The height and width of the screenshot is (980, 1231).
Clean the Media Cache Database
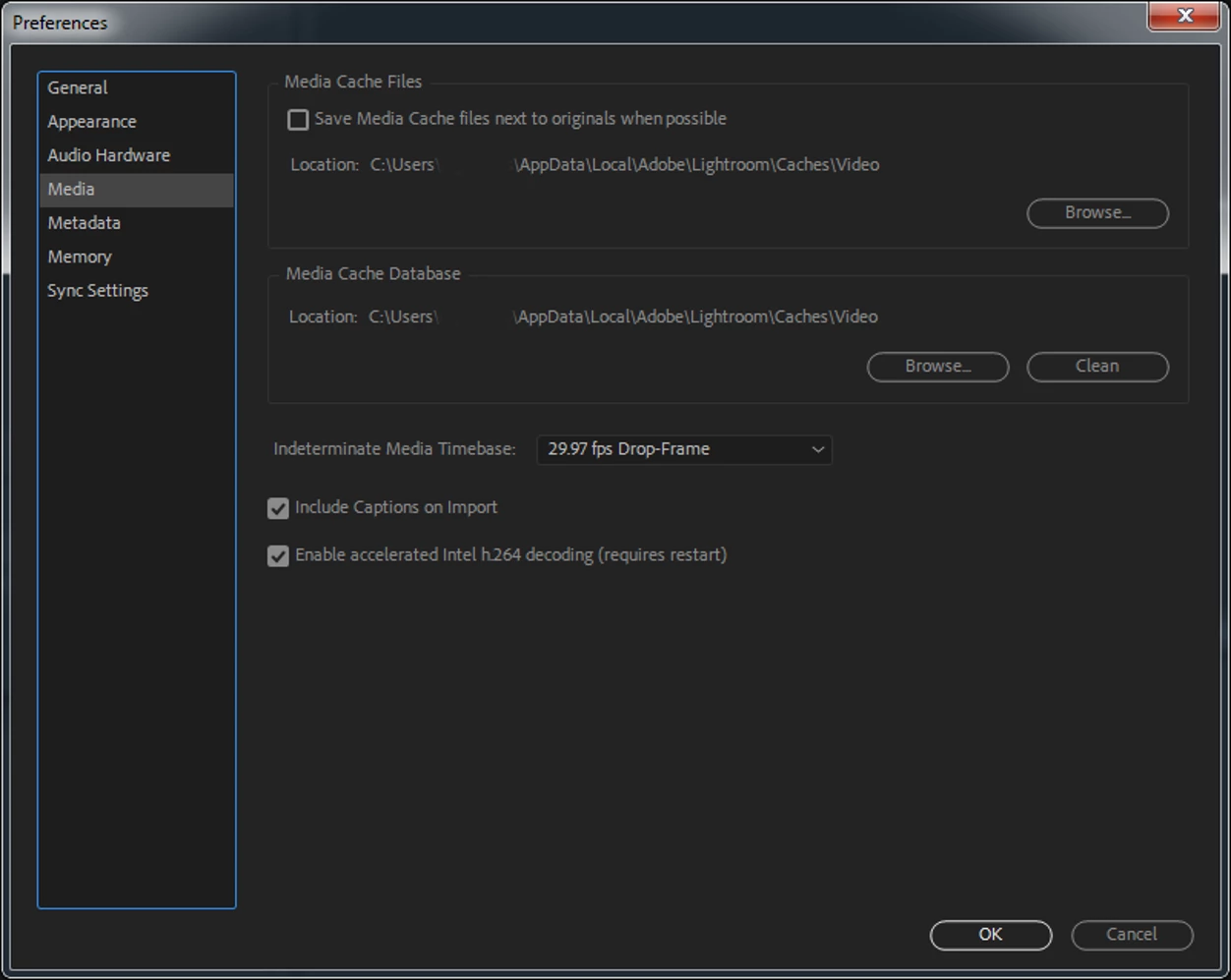point(1097,367)
